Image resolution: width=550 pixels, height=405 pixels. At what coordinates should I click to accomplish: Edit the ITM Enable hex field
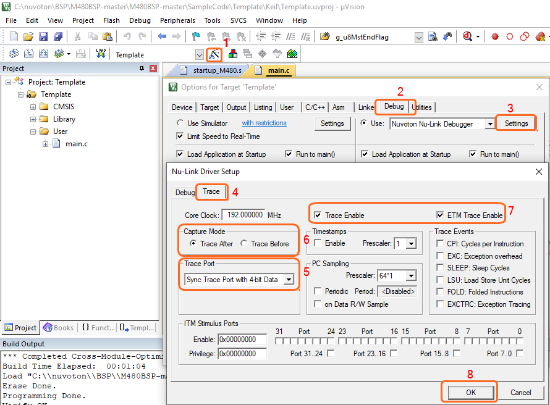[x=242, y=339]
